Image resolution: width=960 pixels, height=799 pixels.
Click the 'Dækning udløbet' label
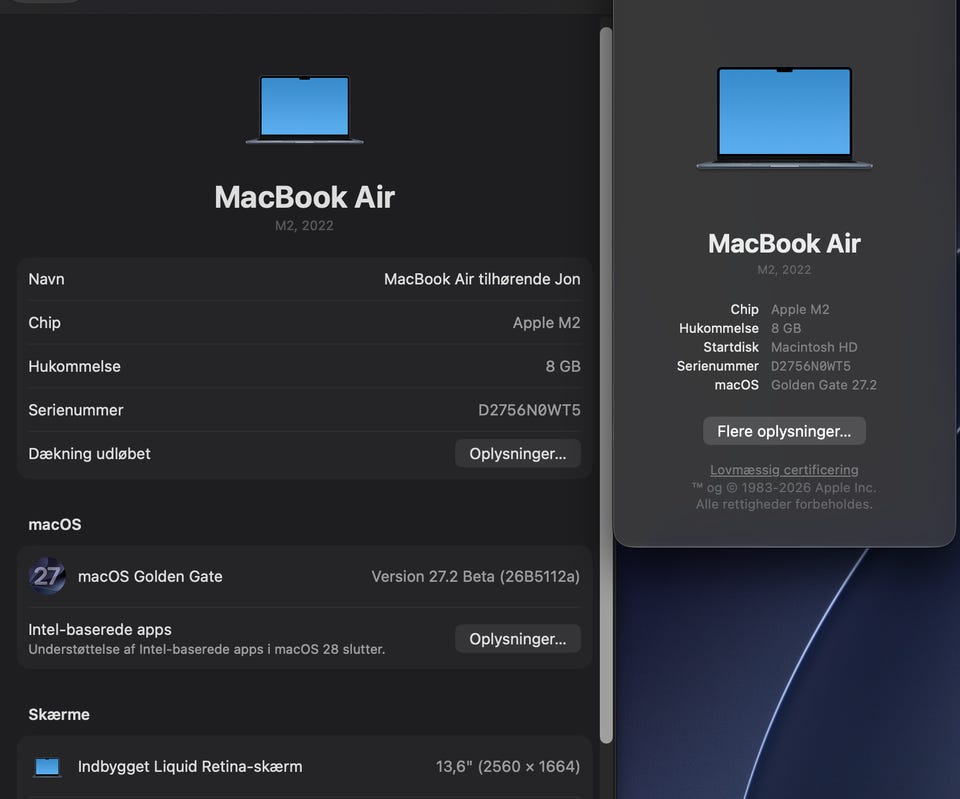tap(89, 454)
